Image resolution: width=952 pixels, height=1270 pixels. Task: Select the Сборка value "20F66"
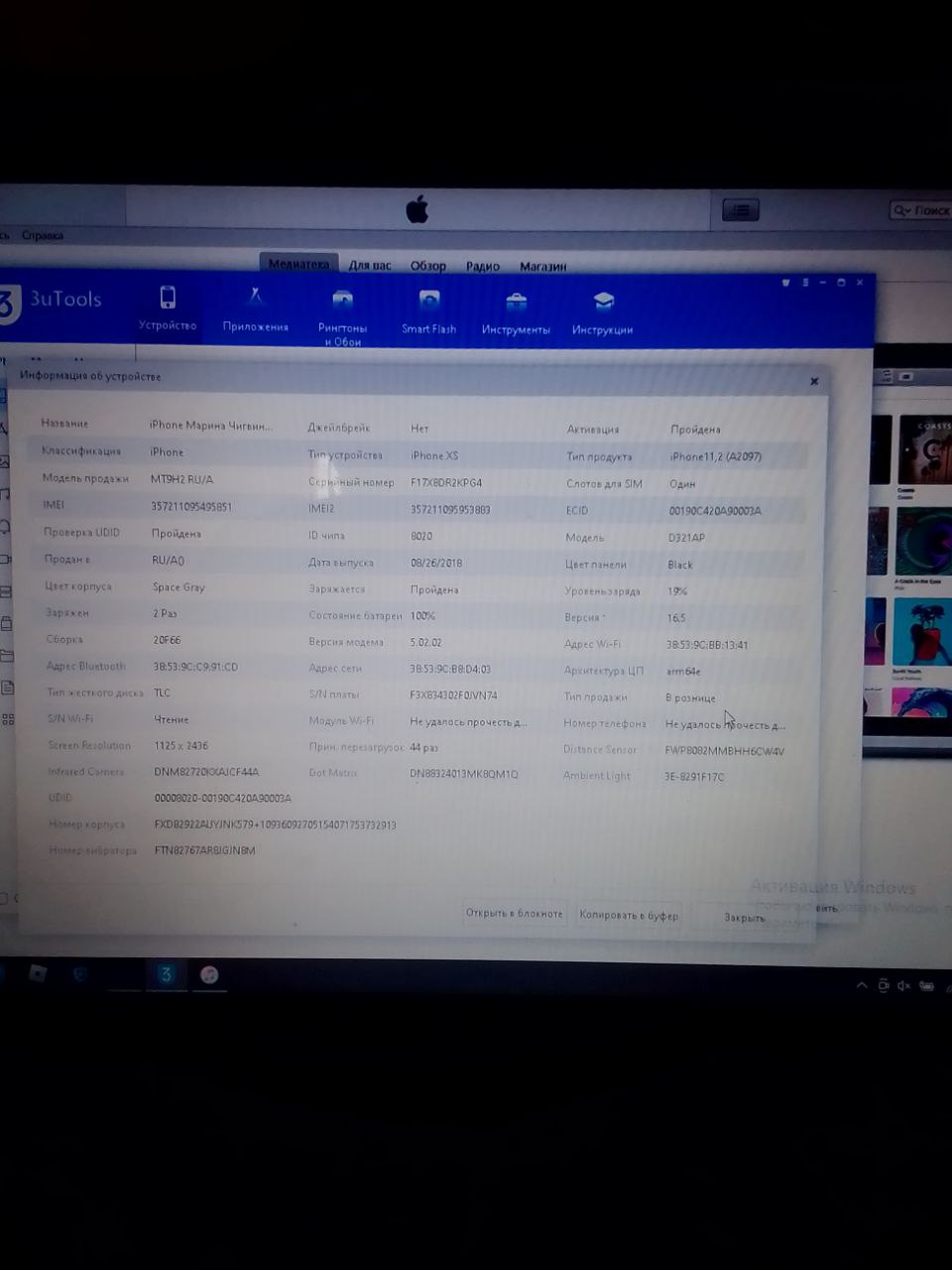167,640
